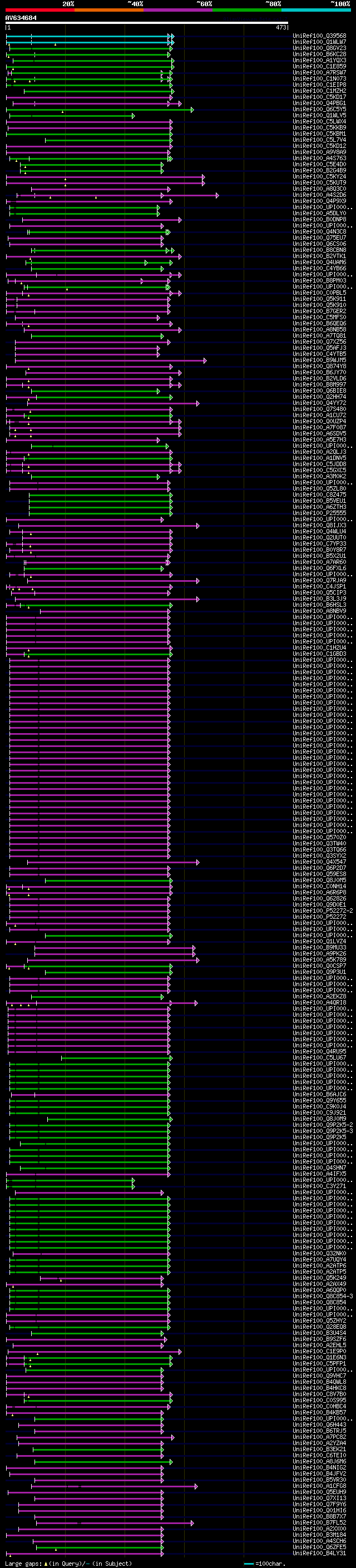Select hit label UniRef100_Q4WLU4
Screen dimensions: 356x1568
[x=319, y=531]
